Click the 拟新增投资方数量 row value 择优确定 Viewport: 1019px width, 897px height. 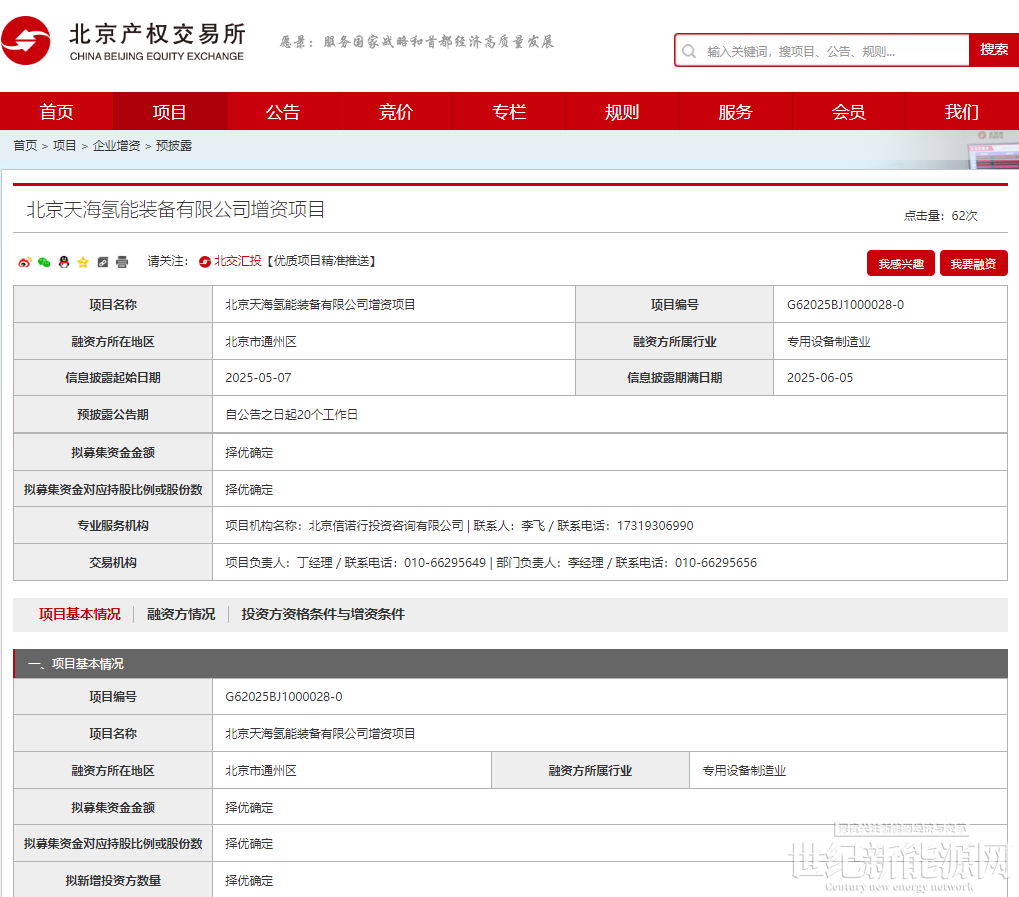[249, 881]
